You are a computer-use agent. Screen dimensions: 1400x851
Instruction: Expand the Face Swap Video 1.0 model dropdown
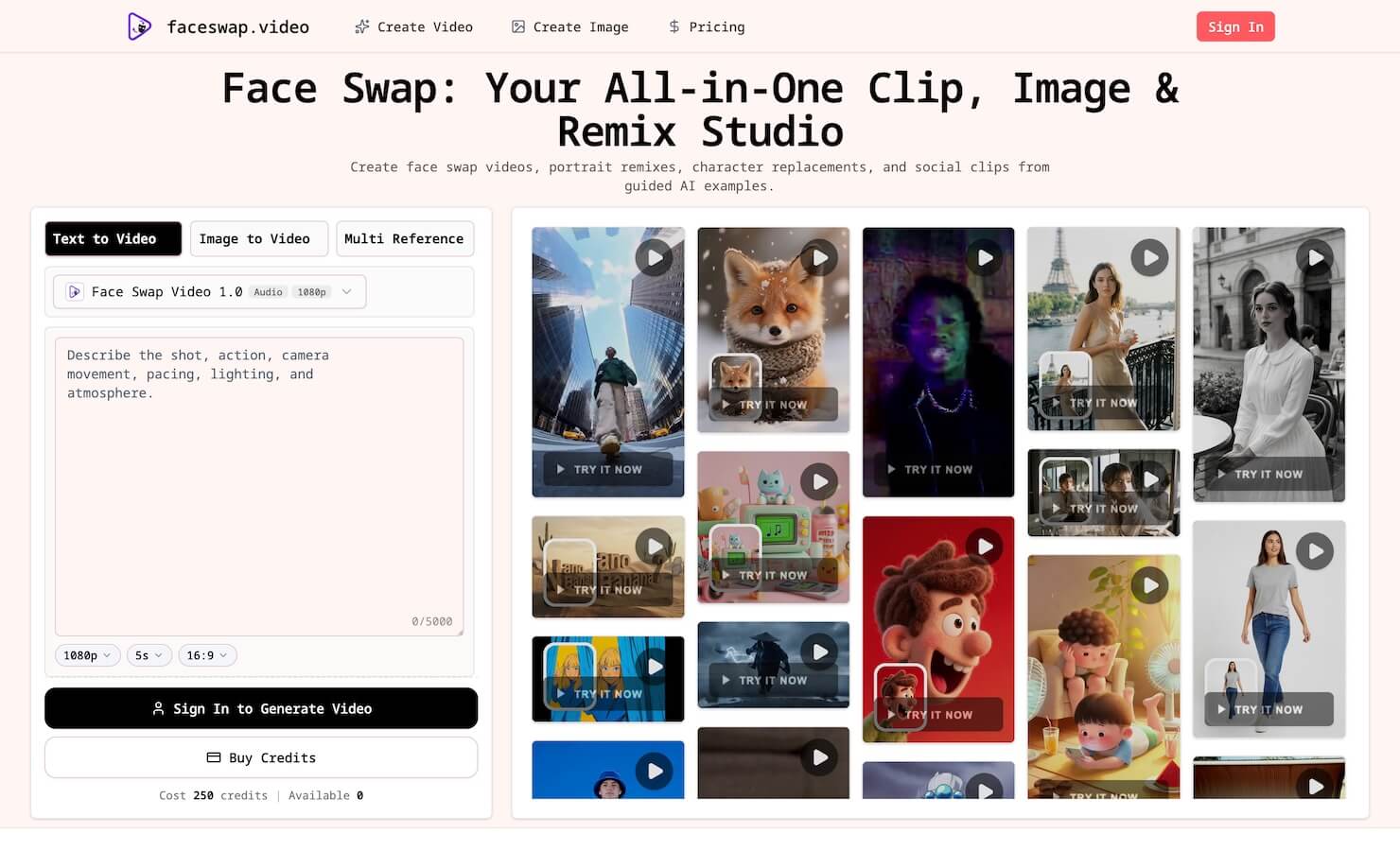click(x=209, y=292)
